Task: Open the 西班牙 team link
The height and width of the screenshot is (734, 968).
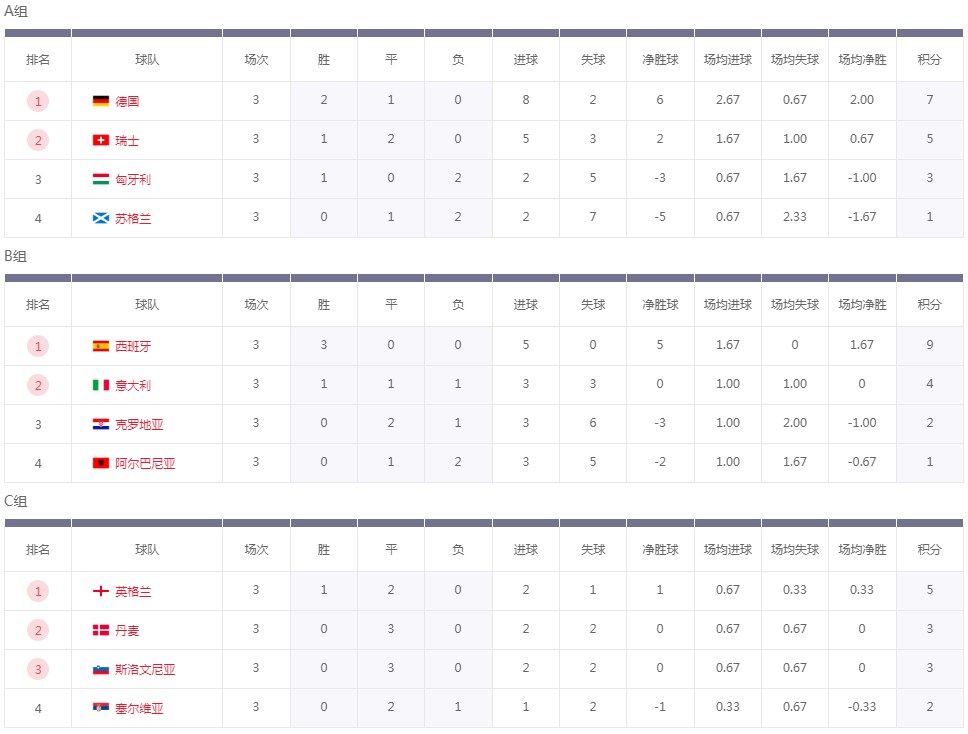Action: coord(133,346)
